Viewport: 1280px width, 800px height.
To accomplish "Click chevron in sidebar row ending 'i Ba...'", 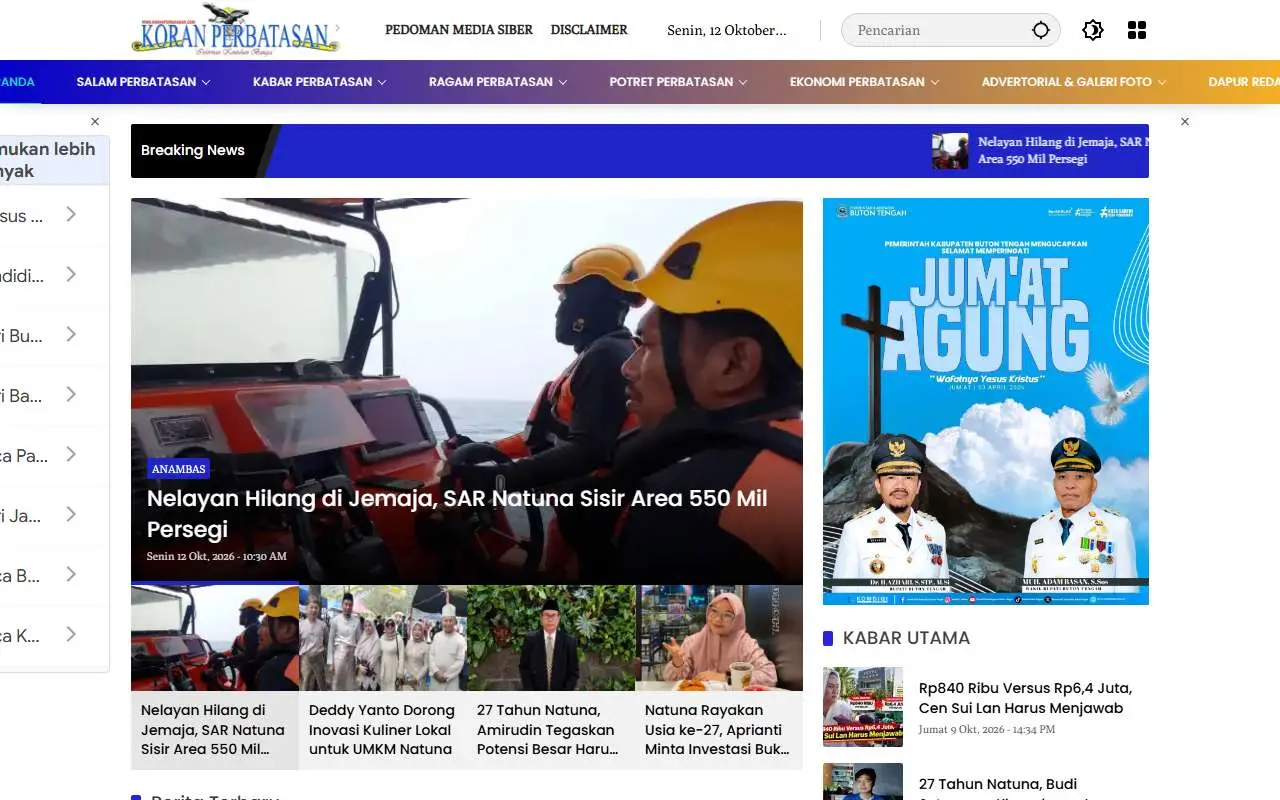I will click(71, 394).
